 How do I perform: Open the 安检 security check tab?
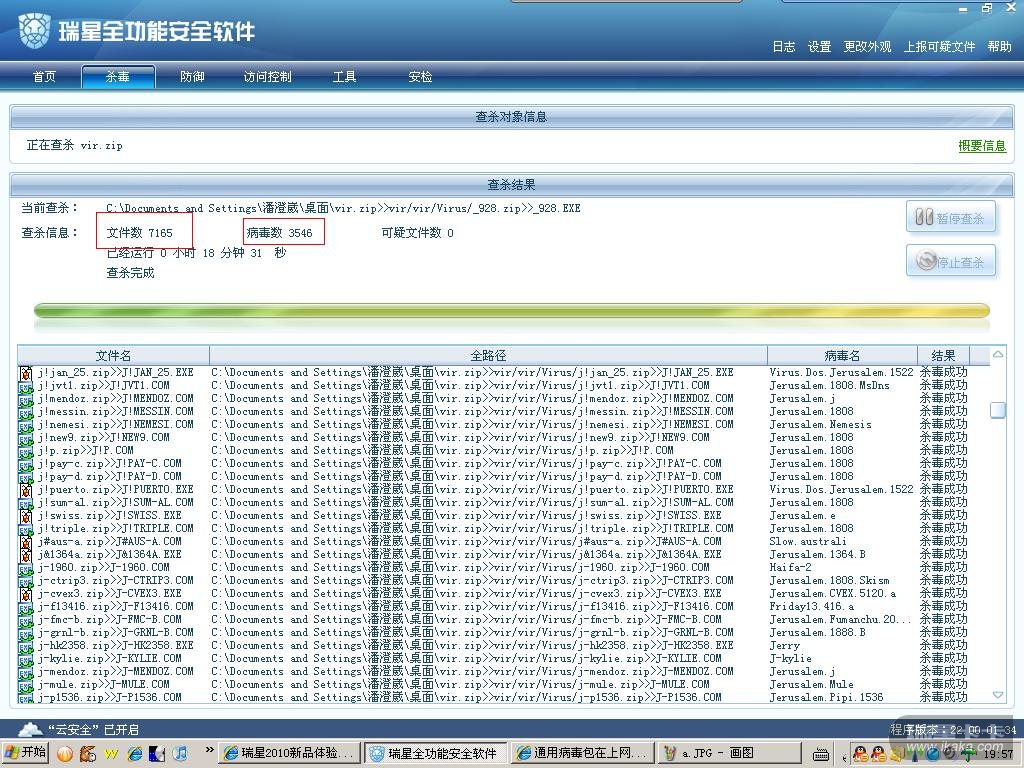(420, 76)
